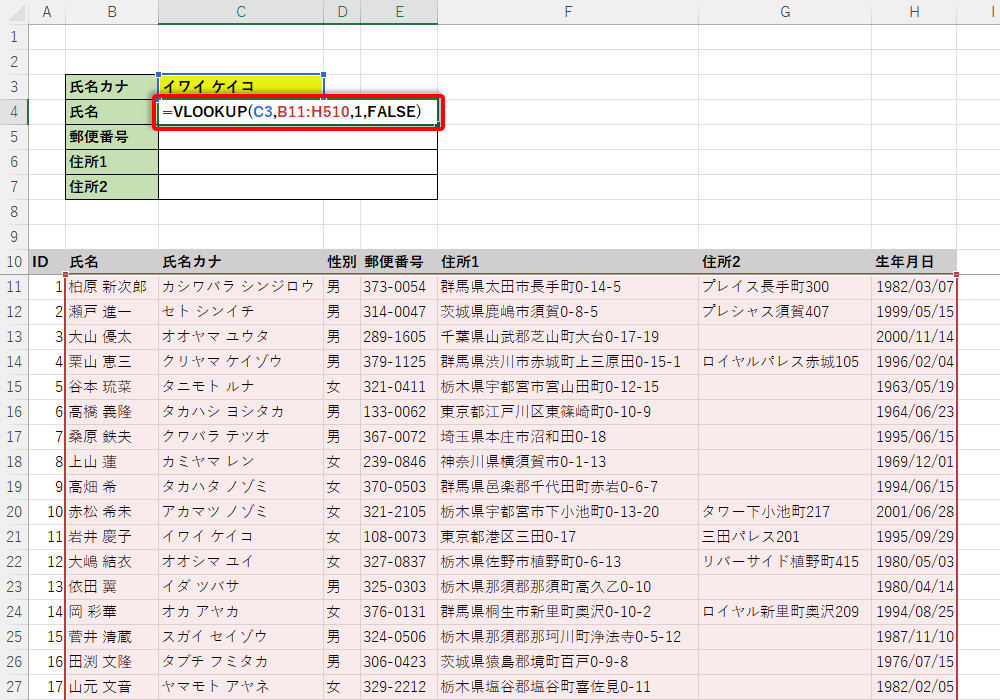The height and width of the screenshot is (700, 1000).
Task: Select the cell containing リバーサイド植野町415
Action: (x=784, y=562)
